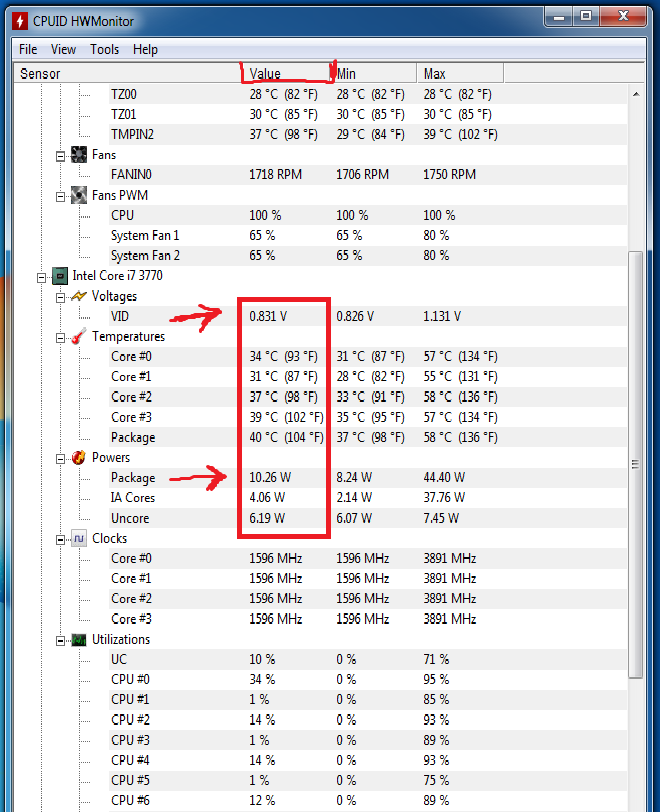Maximize the HWMonitor window
The image size is (662, 812).
coord(586,17)
